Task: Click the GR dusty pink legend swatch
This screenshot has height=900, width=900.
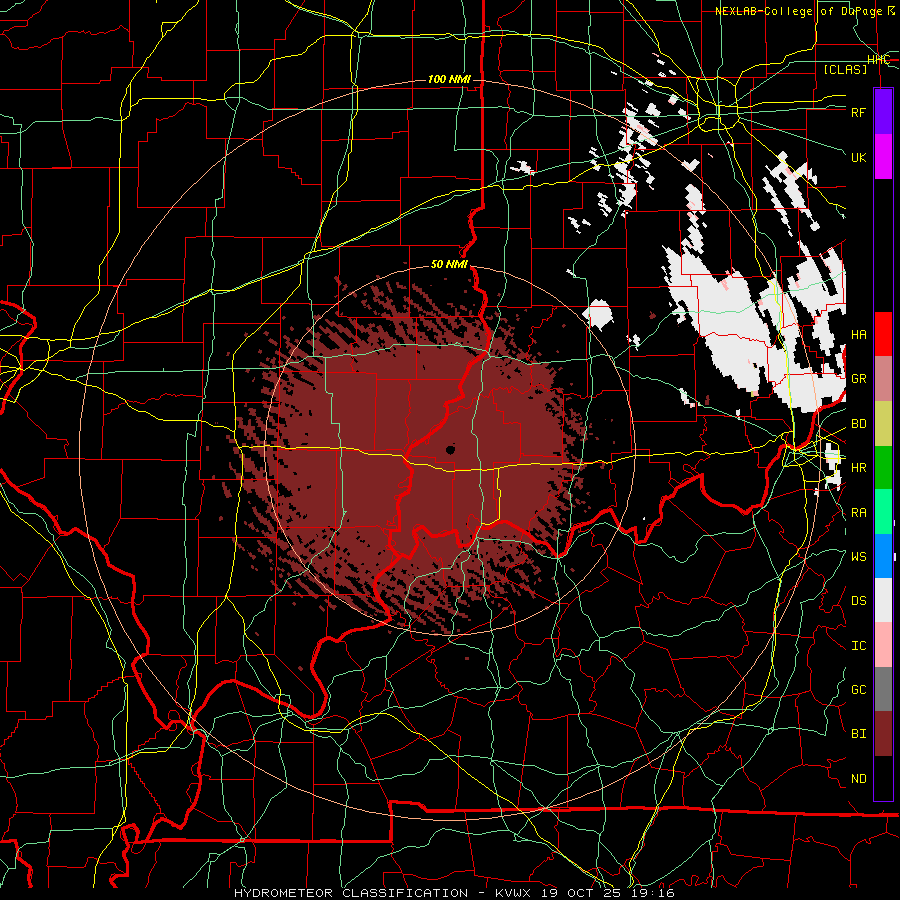Action: tap(883, 379)
